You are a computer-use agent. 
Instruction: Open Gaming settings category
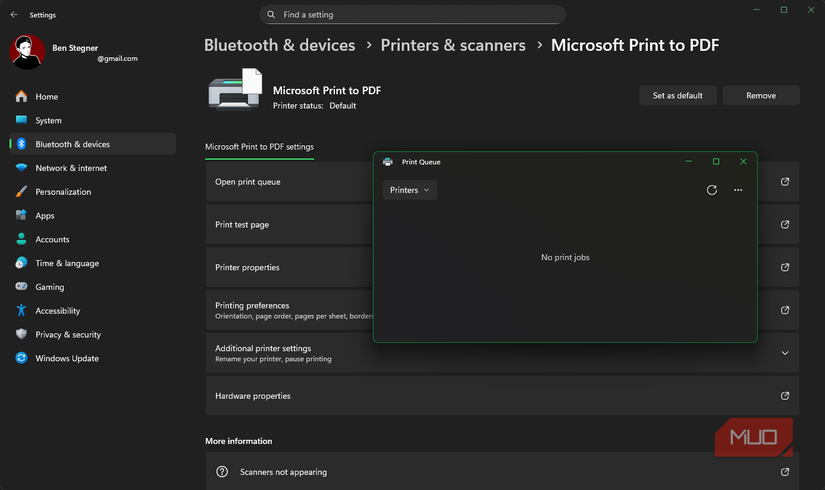pos(93,287)
